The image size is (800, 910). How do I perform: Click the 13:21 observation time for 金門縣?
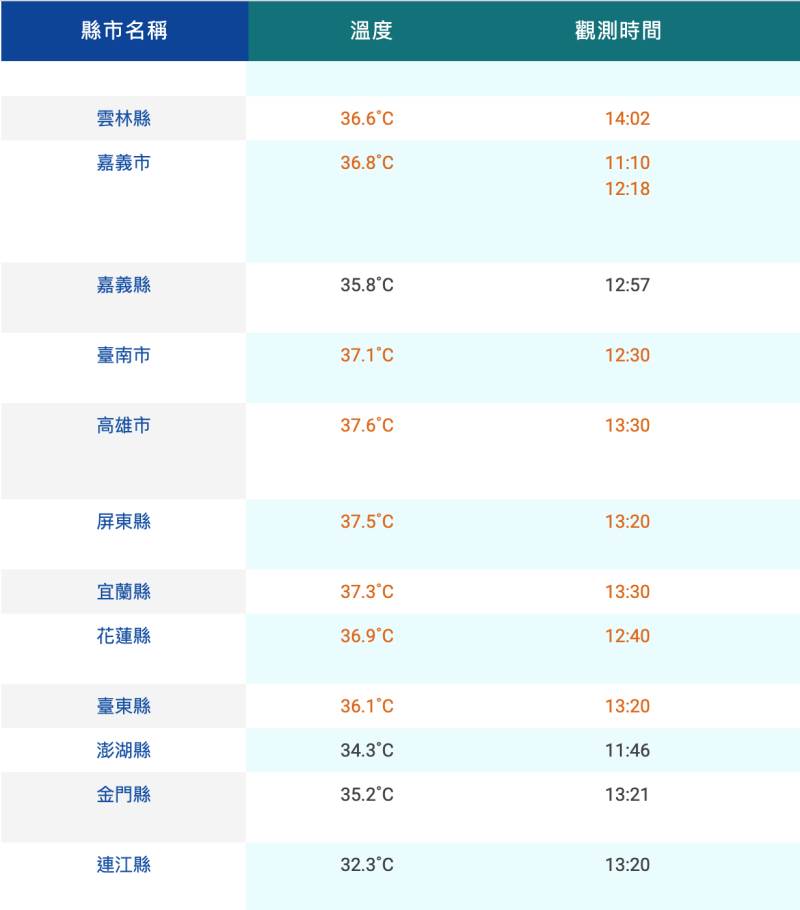pyautogui.click(x=628, y=794)
